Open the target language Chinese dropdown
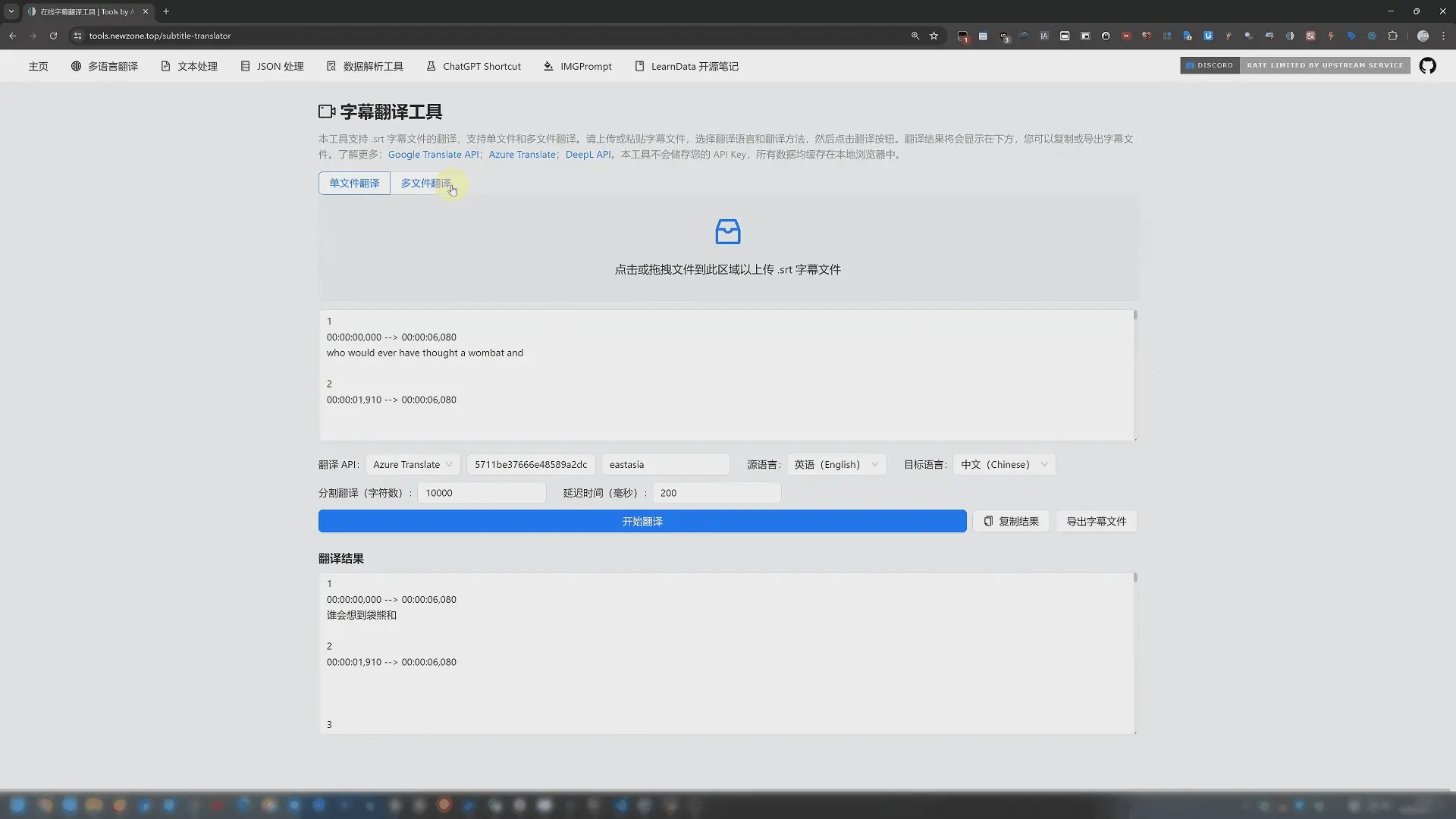 tap(1003, 464)
